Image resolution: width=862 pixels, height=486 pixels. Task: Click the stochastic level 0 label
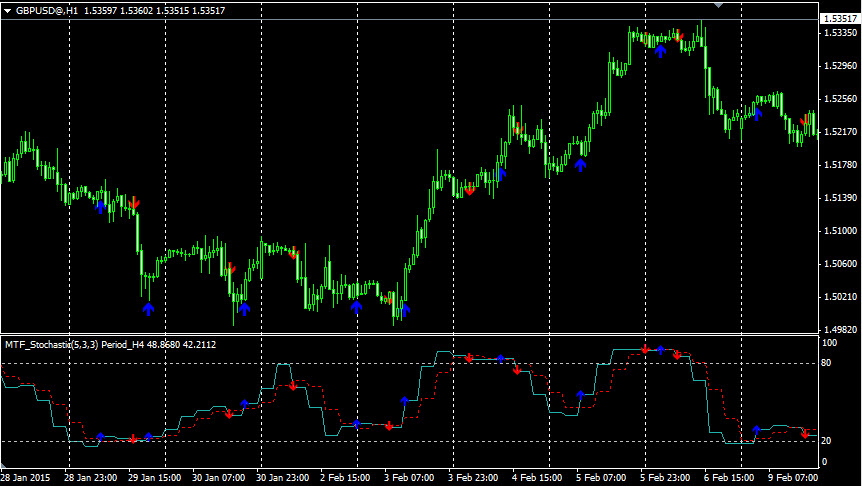[x=824, y=462]
